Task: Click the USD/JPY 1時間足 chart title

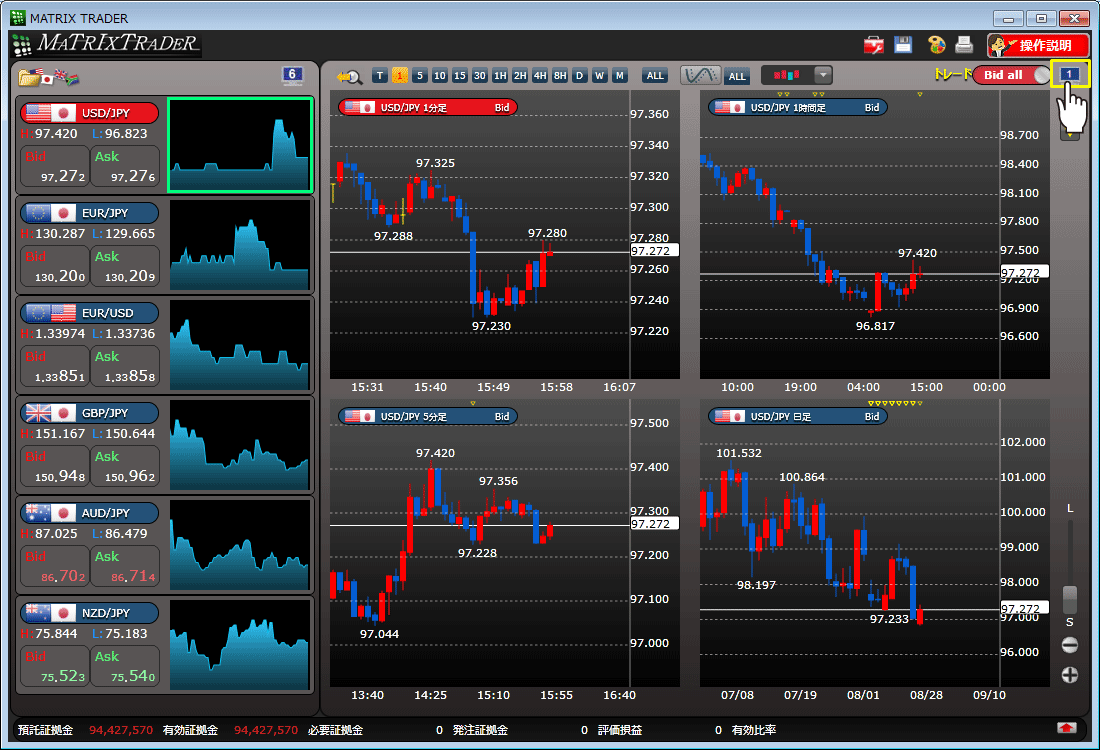Action: [x=798, y=107]
